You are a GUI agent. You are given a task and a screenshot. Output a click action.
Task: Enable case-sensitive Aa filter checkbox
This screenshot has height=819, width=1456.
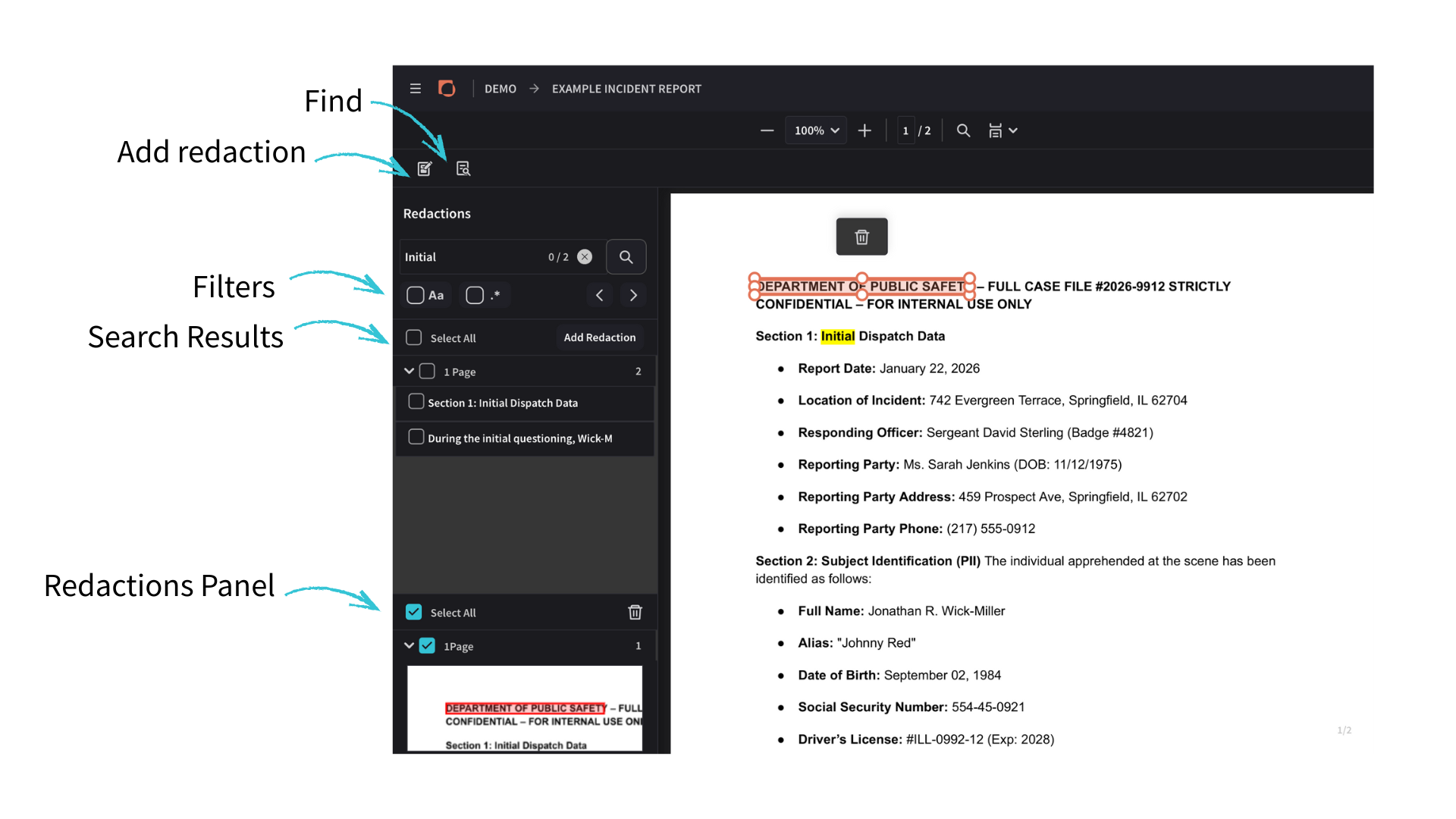pos(416,295)
